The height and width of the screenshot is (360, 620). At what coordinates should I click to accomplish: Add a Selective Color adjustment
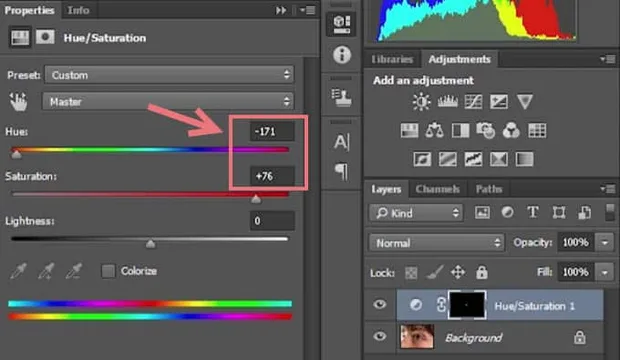(x=499, y=159)
